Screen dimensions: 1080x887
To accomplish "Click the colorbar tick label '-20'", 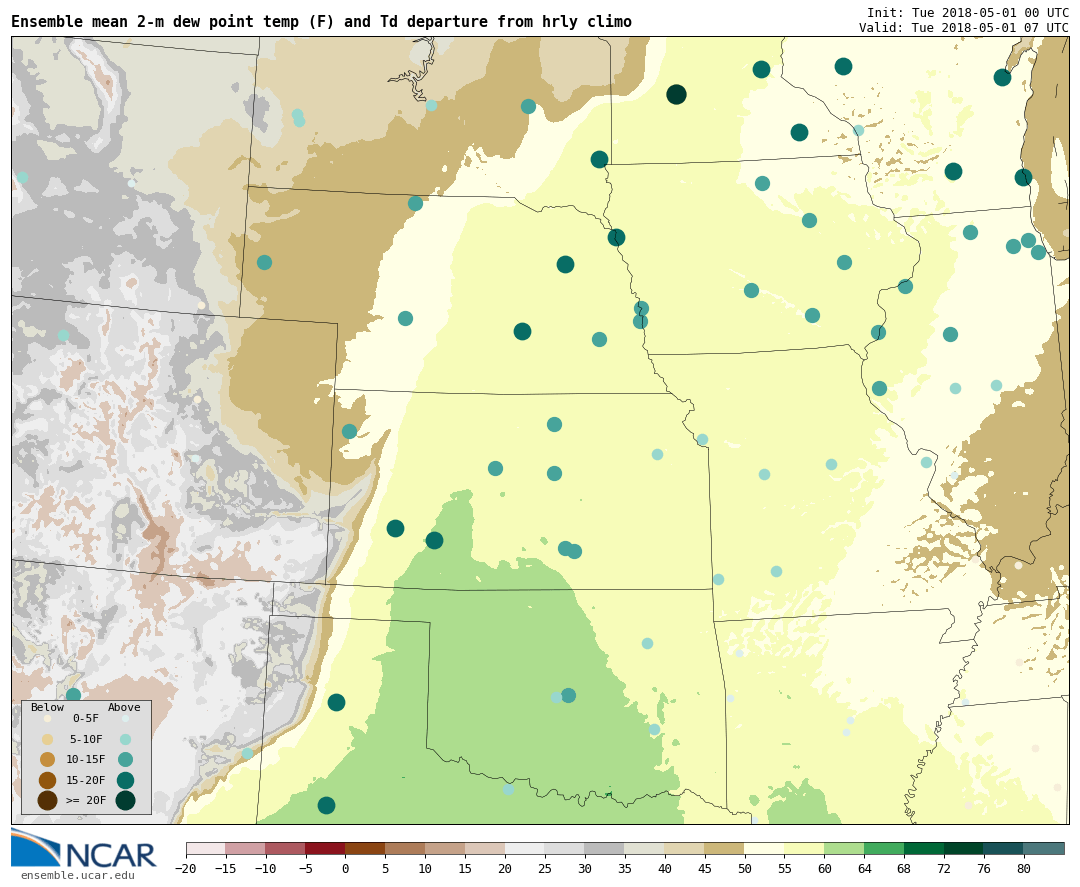I will (x=186, y=868).
